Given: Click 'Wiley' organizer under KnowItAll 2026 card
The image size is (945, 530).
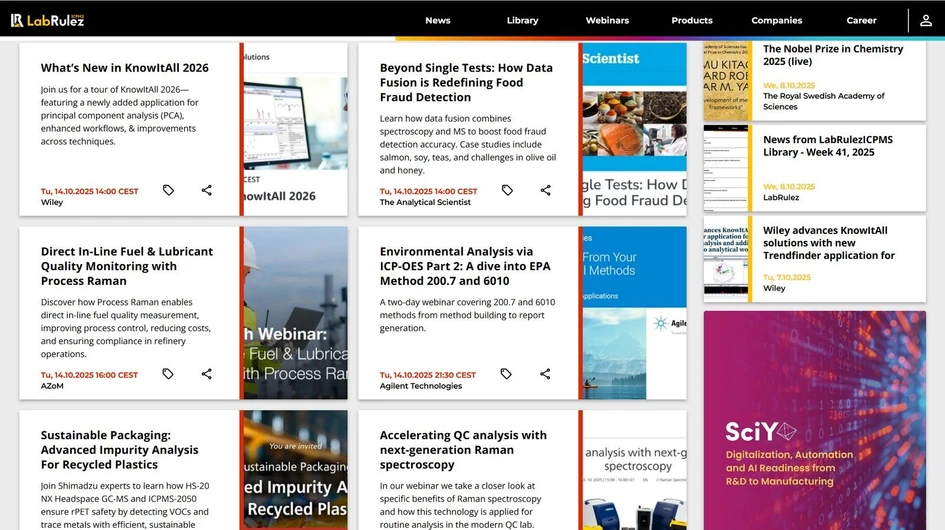Looking at the screenshot, I should pyautogui.click(x=52, y=202).
